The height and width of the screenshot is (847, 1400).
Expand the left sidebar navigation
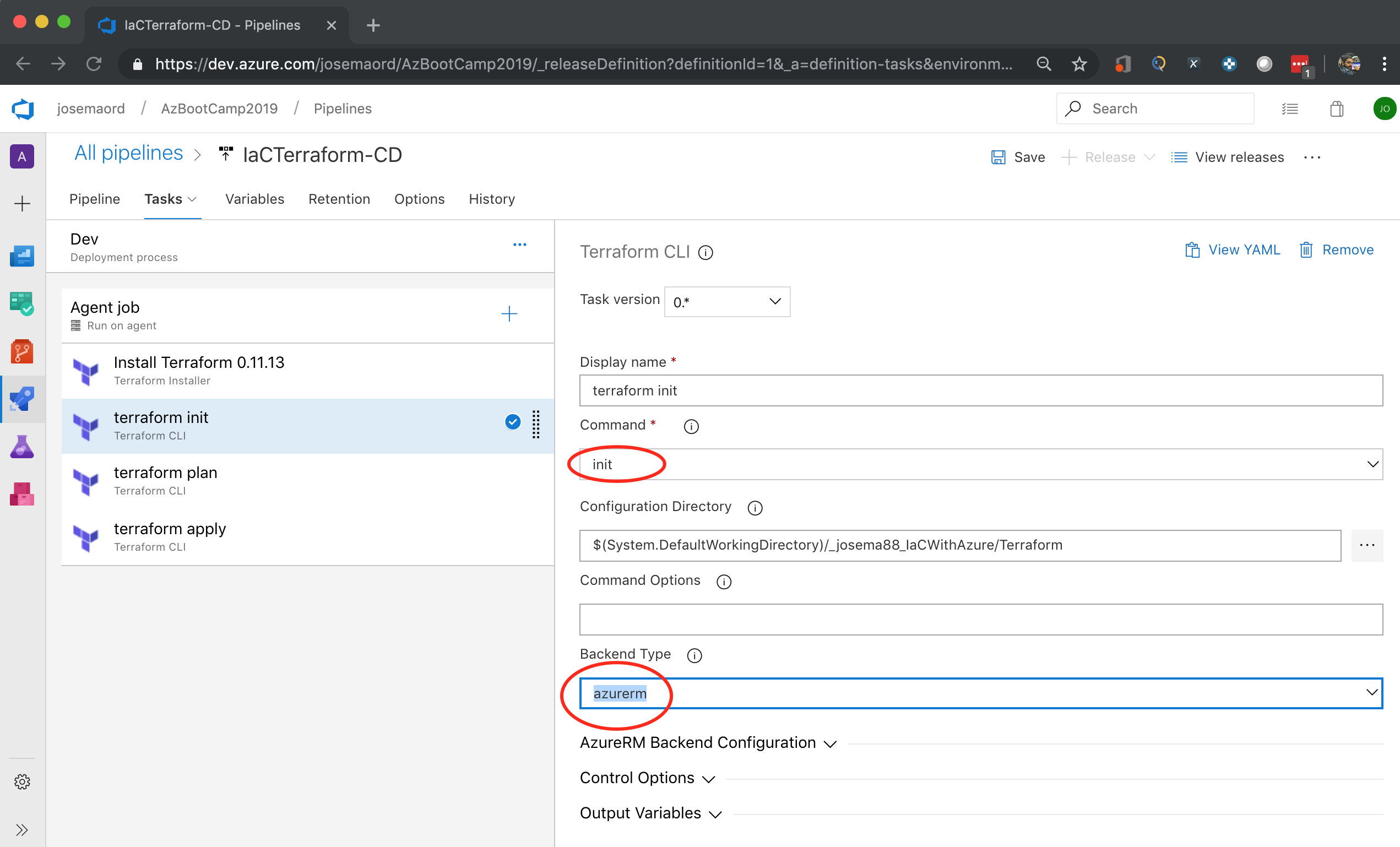(x=22, y=830)
